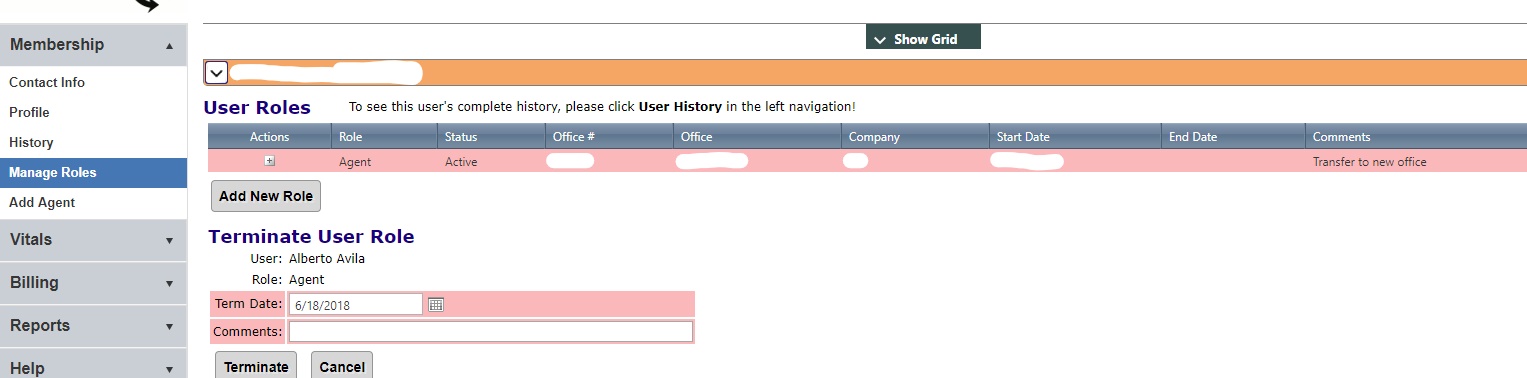Viewport: 1527px width, 378px height.
Task: Go to the Profile page
Action: click(29, 112)
